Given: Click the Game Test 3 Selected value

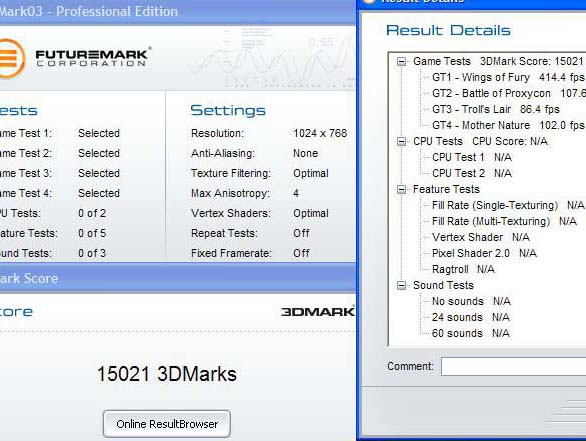Looking at the screenshot, I should [x=99, y=173].
